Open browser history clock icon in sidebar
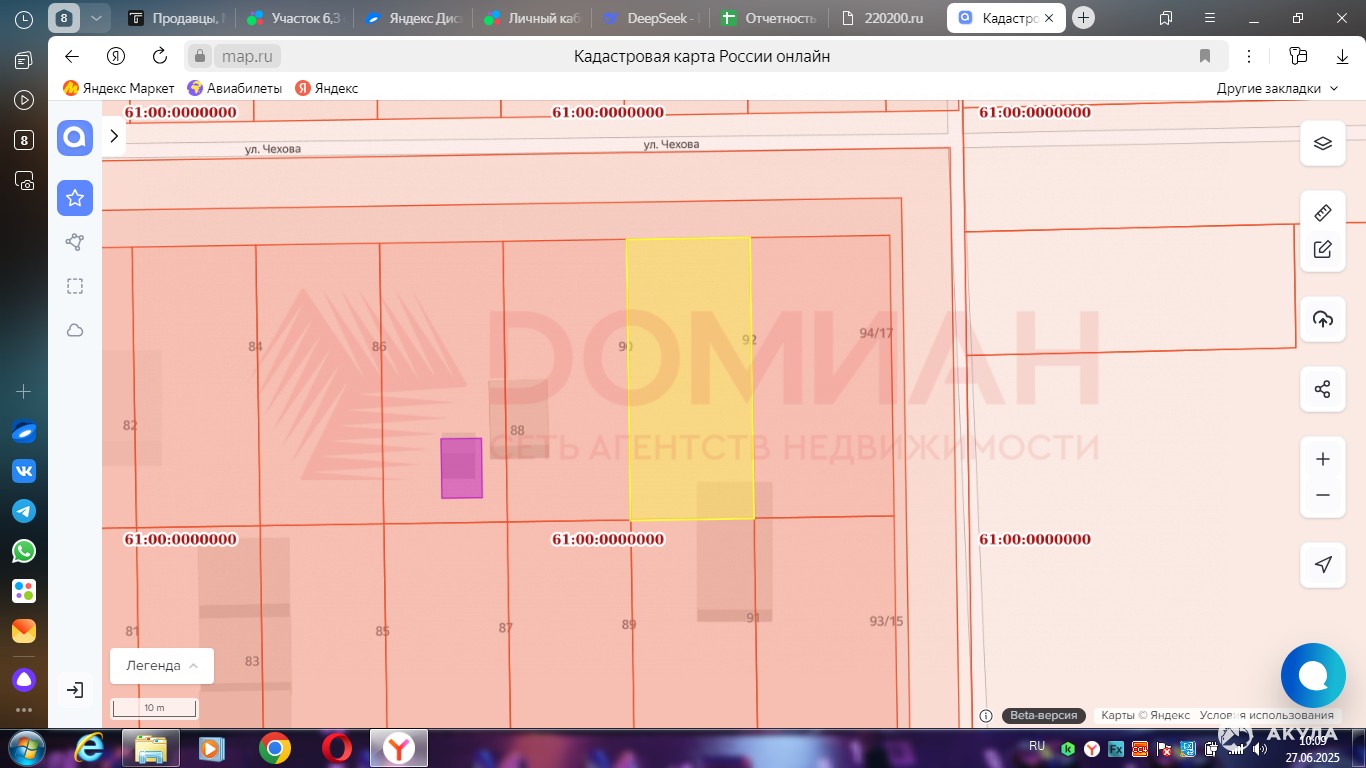Viewport: 1366px width, 768px height. (x=24, y=19)
